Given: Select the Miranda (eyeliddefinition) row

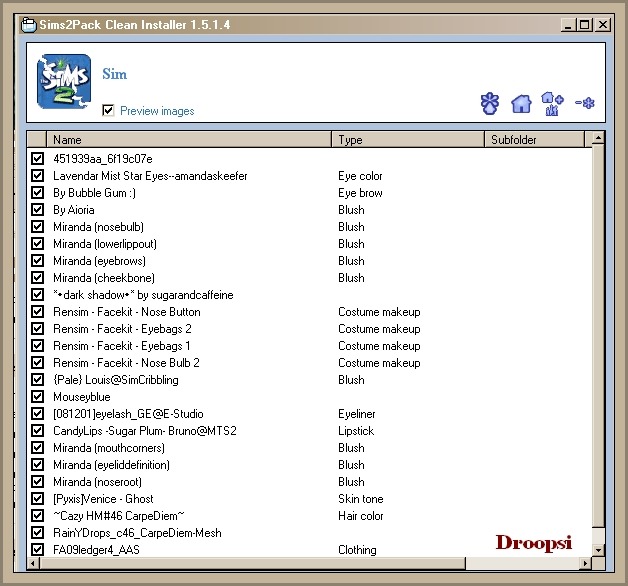Looking at the screenshot, I should pos(309,465).
